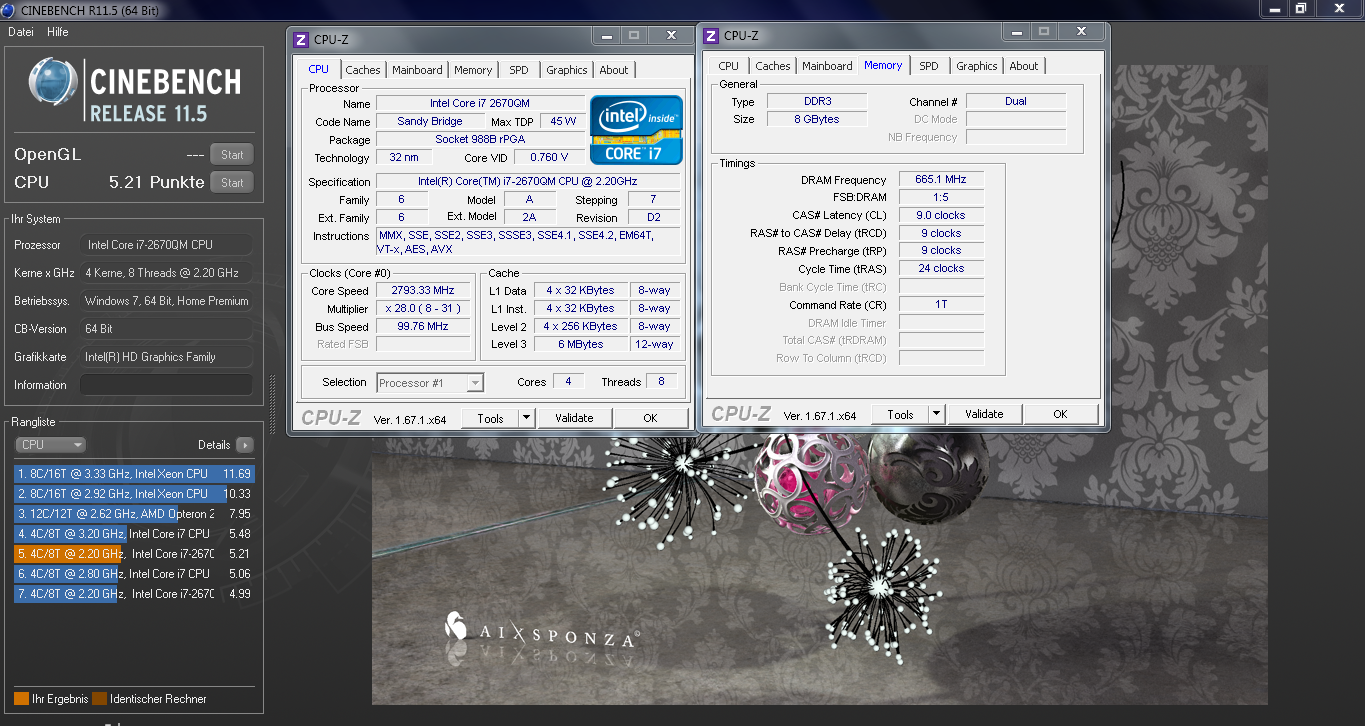Click the Code Name value Sandy Bridge
This screenshot has height=726, width=1365.
click(x=430, y=121)
